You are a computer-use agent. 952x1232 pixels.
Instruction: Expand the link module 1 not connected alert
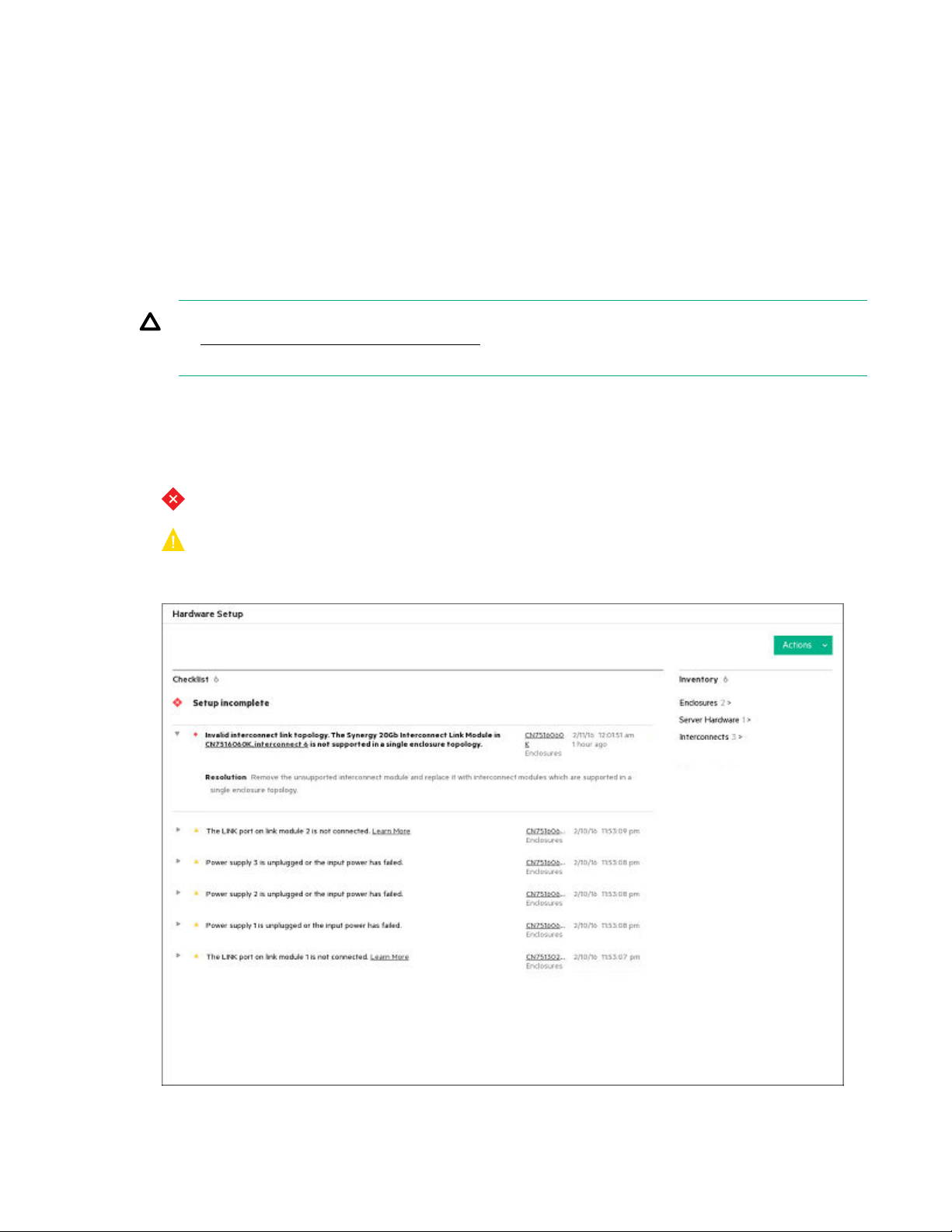pyautogui.click(x=178, y=955)
